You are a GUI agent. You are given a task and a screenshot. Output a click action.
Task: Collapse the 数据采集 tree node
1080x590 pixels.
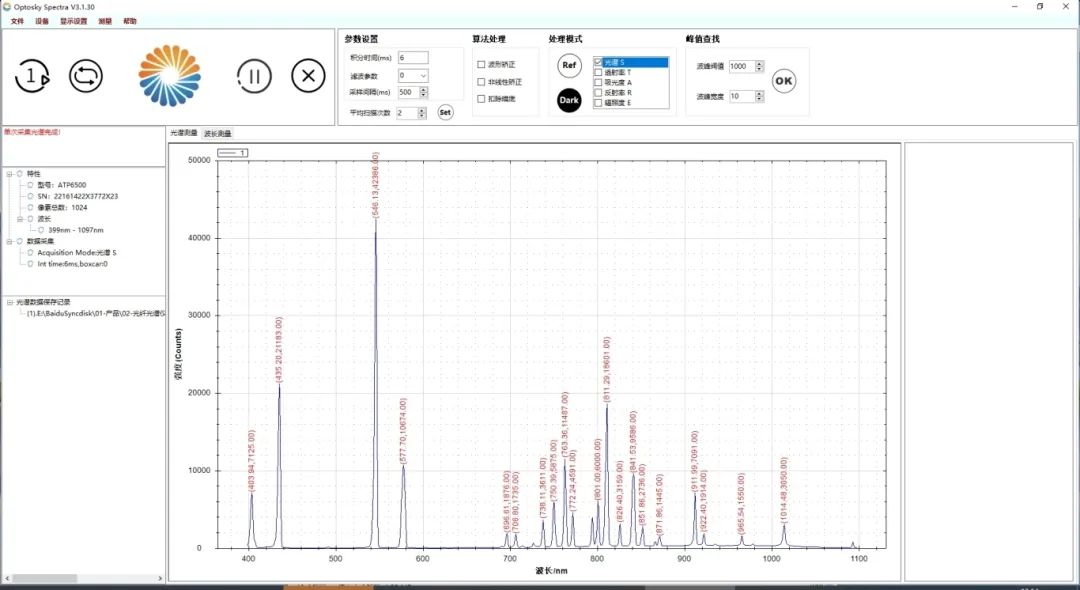9,241
